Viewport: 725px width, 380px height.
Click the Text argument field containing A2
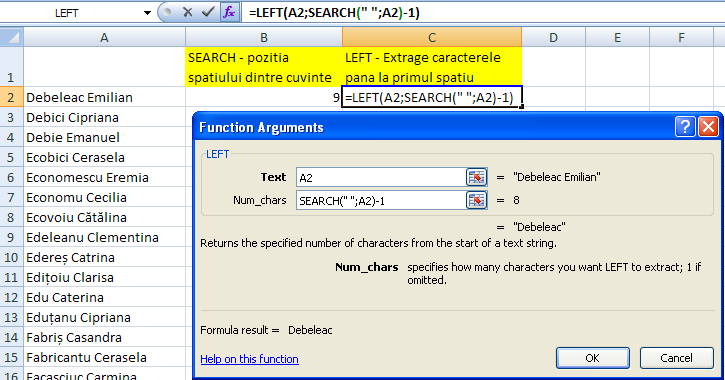(x=381, y=178)
